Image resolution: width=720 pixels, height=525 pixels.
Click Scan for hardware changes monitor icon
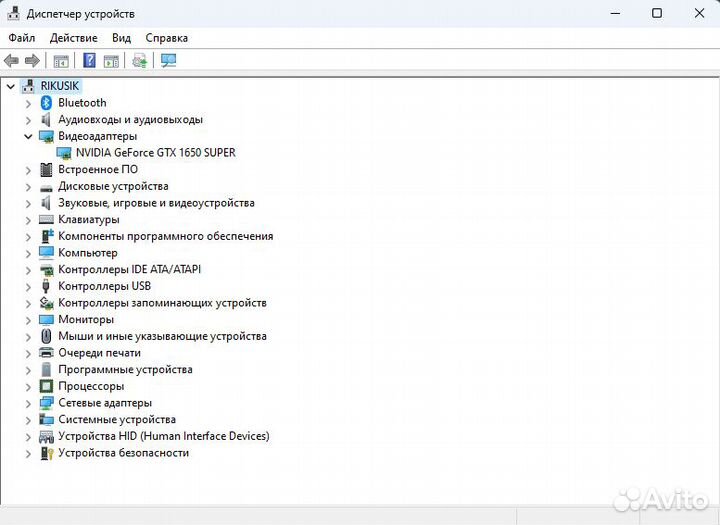point(169,60)
